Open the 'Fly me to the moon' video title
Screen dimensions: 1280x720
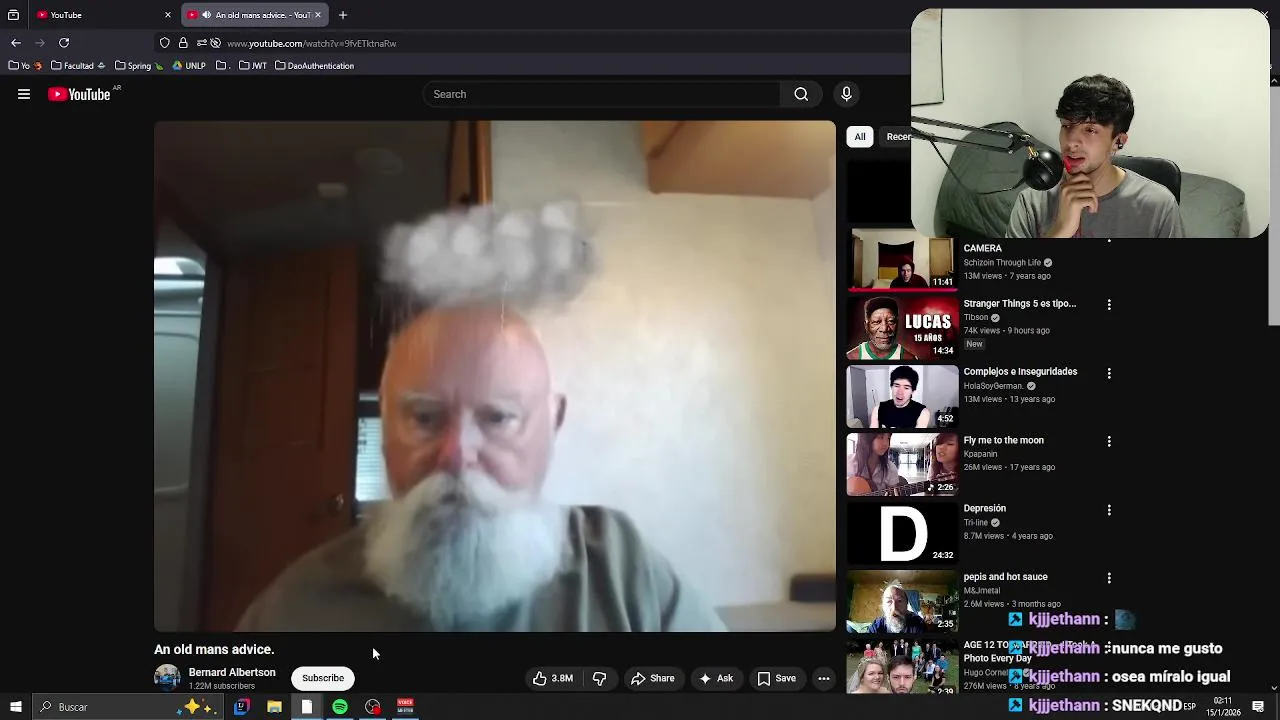1003,440
